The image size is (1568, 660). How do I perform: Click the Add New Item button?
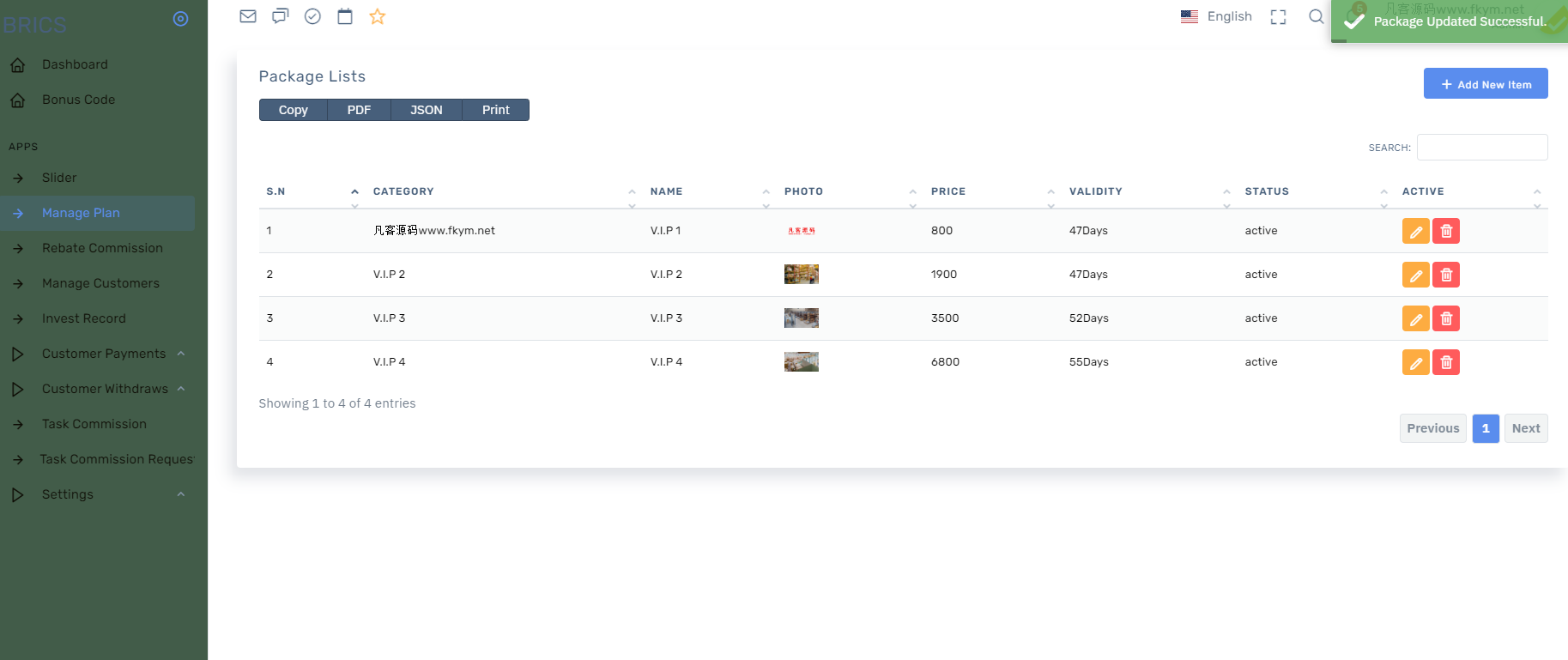click(1485, 84)
